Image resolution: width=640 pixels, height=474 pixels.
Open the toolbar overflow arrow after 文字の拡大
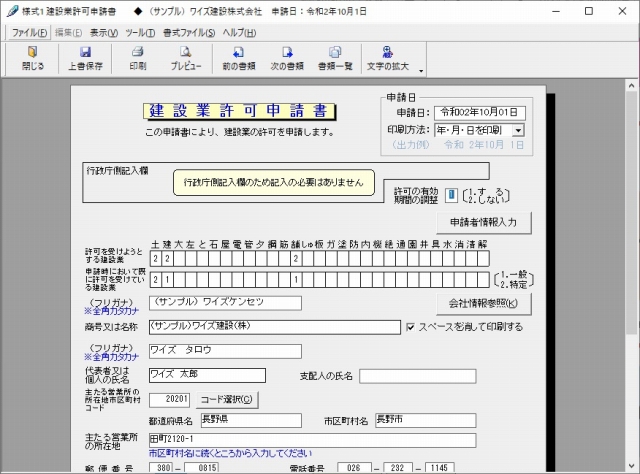tap(422, 71)
